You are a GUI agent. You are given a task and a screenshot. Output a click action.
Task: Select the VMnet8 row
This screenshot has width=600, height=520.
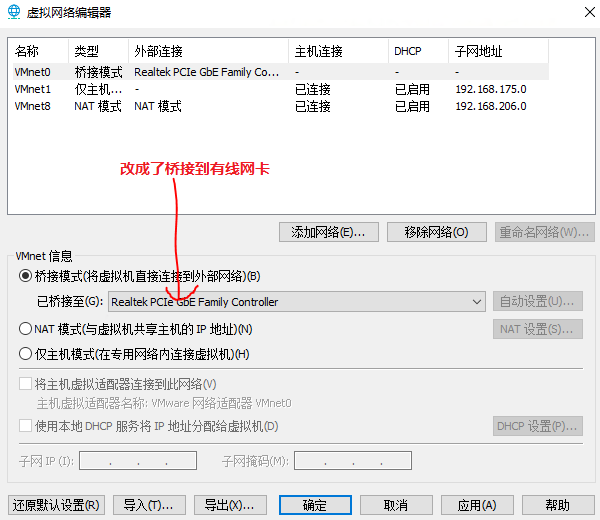point(281,106)
